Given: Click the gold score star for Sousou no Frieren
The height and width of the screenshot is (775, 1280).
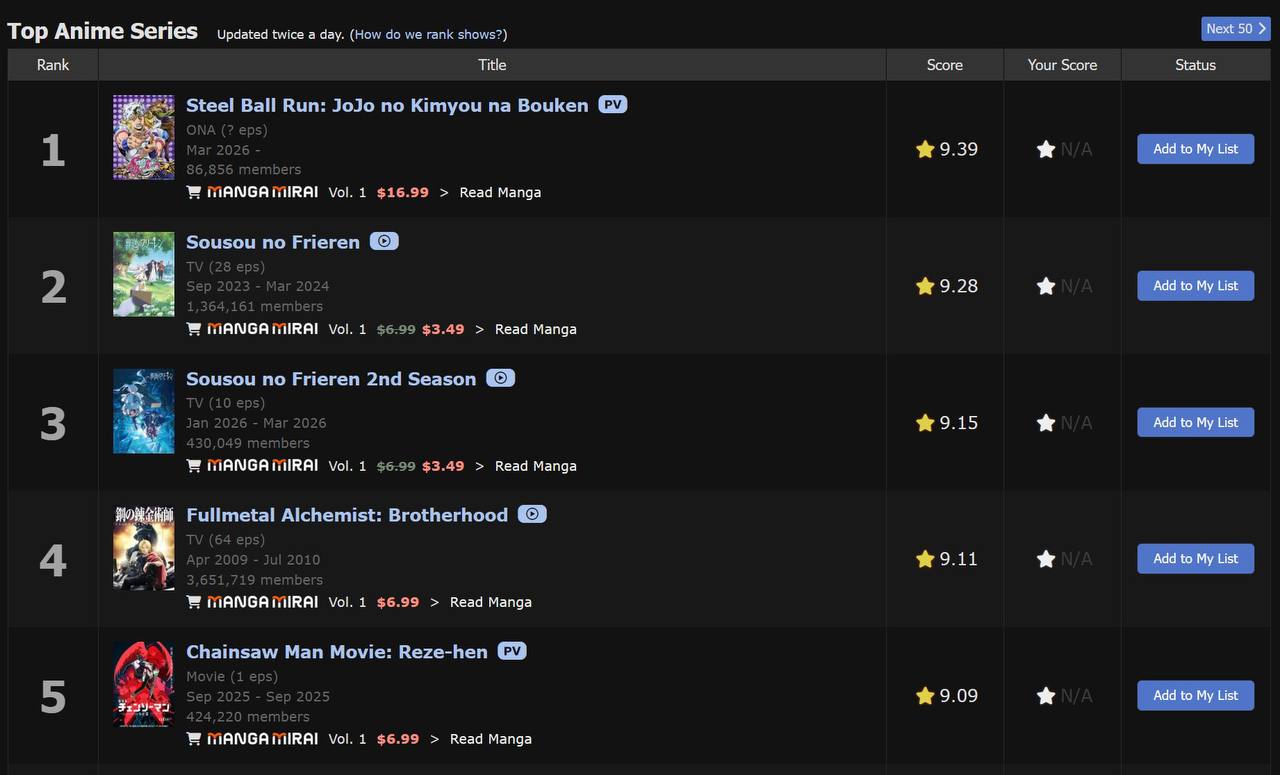Looking at the screenshot, I should tap(925, 286).
